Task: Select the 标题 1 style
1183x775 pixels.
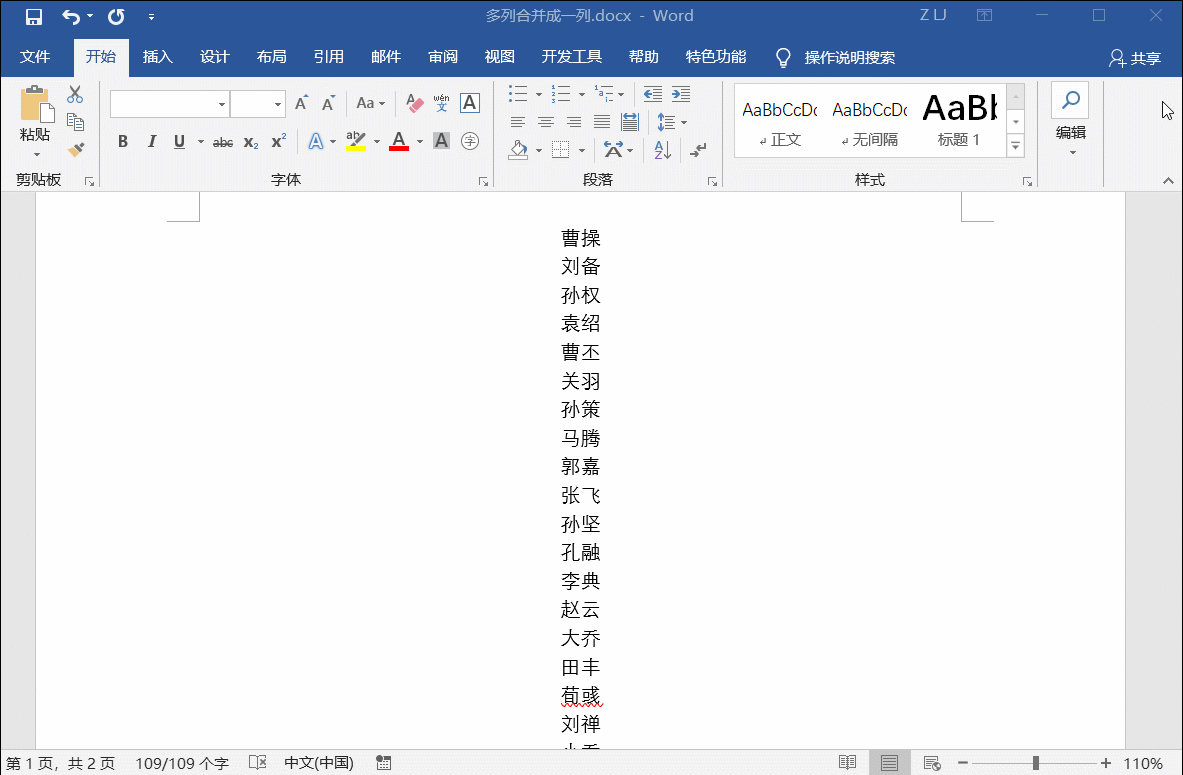Action: coord(959,123)
